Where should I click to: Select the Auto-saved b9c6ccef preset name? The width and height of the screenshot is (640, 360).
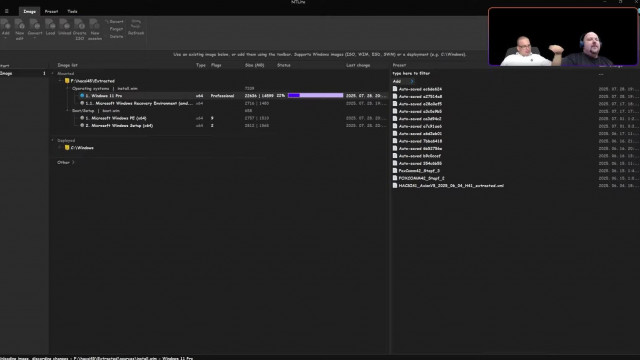(420, 156)
